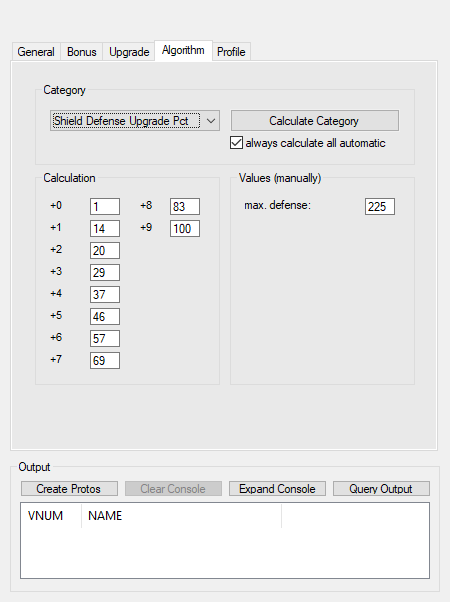Switch to the General tab
The height and width of the screenshot is (602, 450).
pyautogui.click(x=36, y=52)
